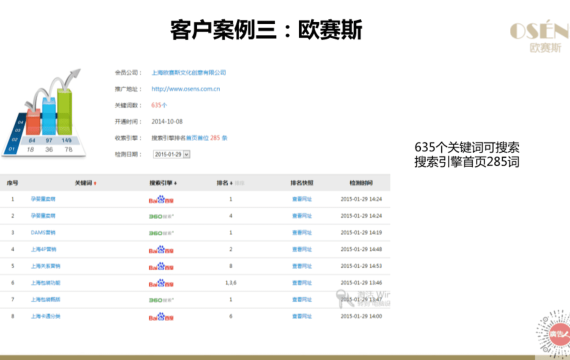Sort the table by the 排名 column header
This screenshot has height=360, width=570.
tap(224, 183)
